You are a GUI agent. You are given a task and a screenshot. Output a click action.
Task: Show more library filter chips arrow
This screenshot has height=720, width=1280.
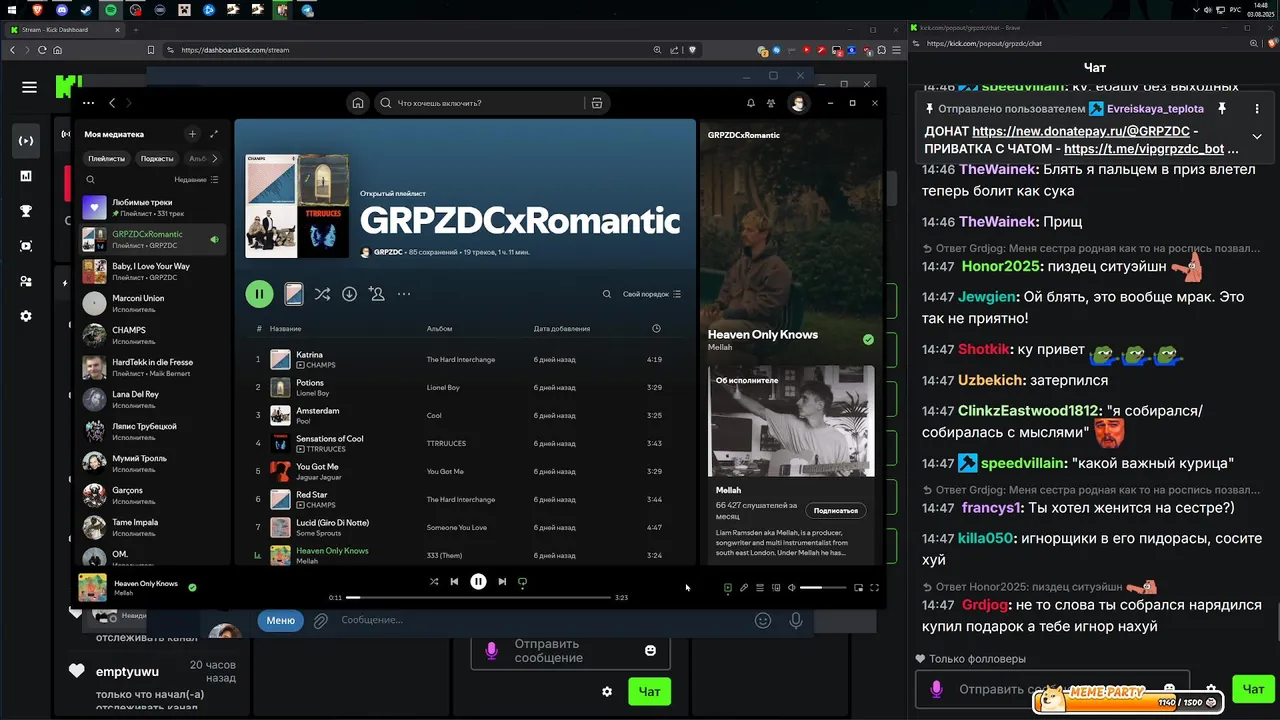coord(214,158)
